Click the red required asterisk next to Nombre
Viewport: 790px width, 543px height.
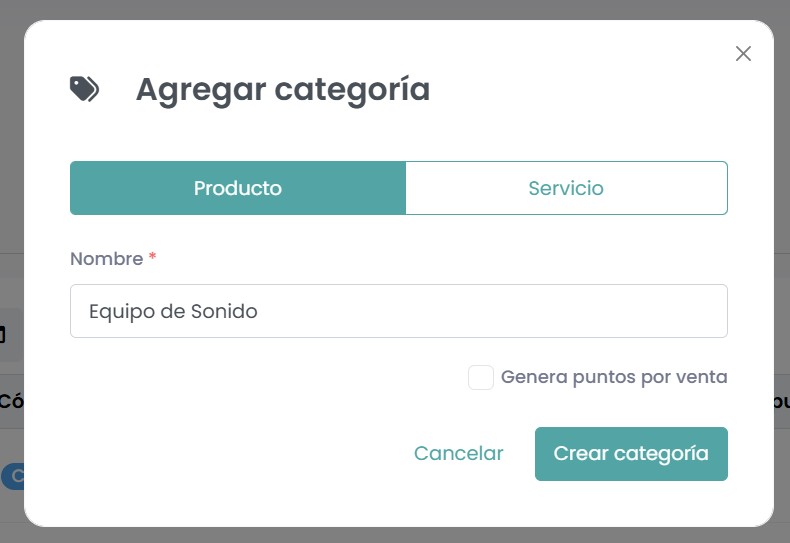click(153, 258)
